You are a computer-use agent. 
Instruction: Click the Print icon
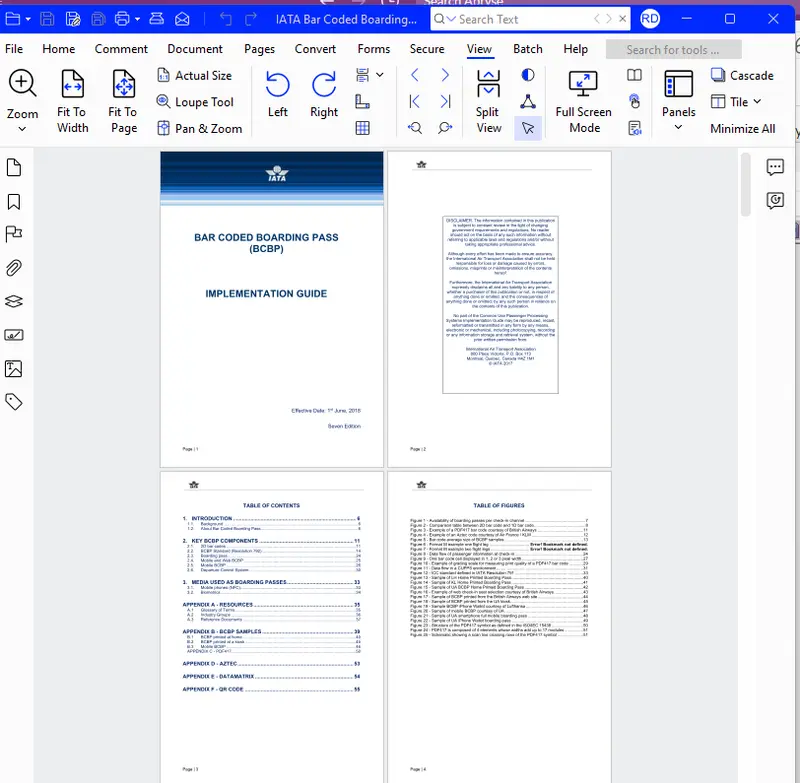(x=122, y=19)
